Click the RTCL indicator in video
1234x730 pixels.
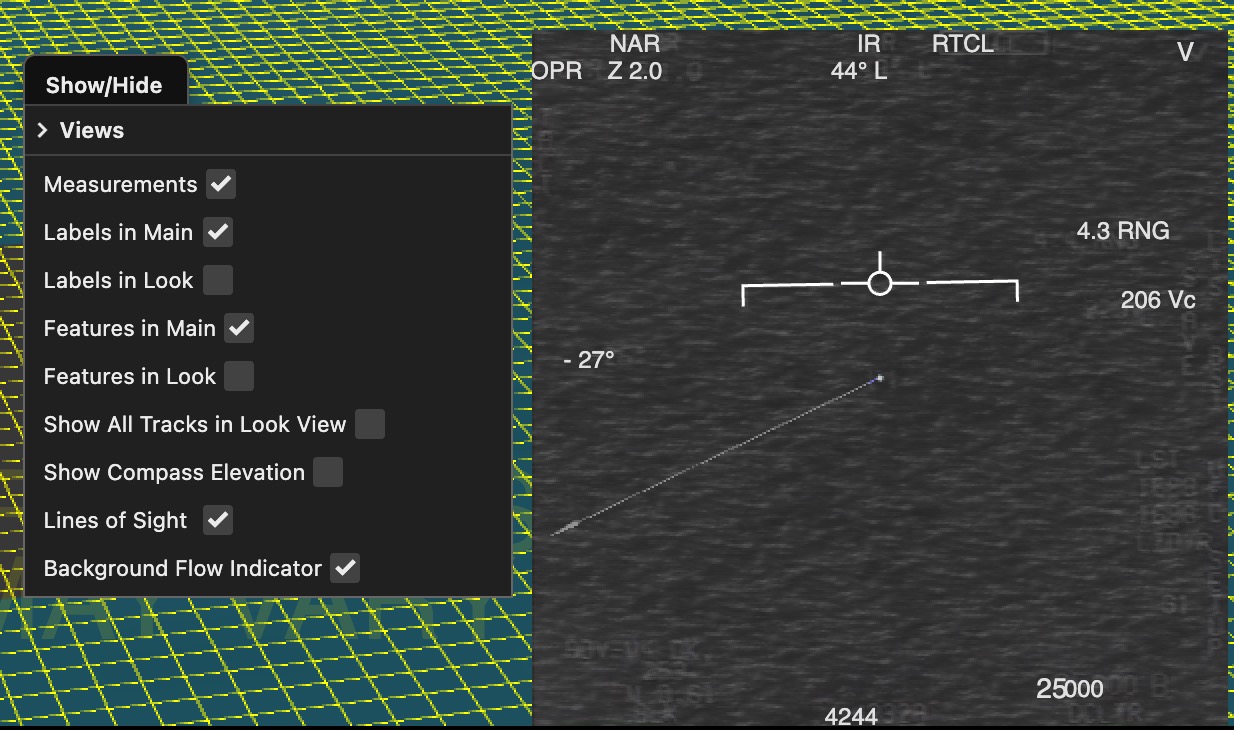click(x=962, y=44)
